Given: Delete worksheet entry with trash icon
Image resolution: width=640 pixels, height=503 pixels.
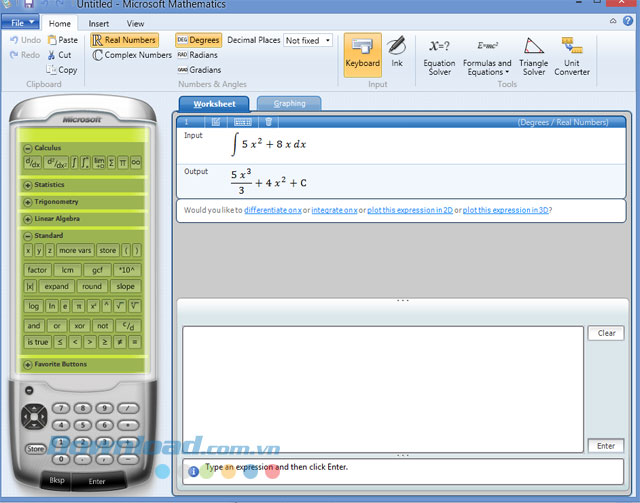Looking at the screenshot, I should [268, 122].
